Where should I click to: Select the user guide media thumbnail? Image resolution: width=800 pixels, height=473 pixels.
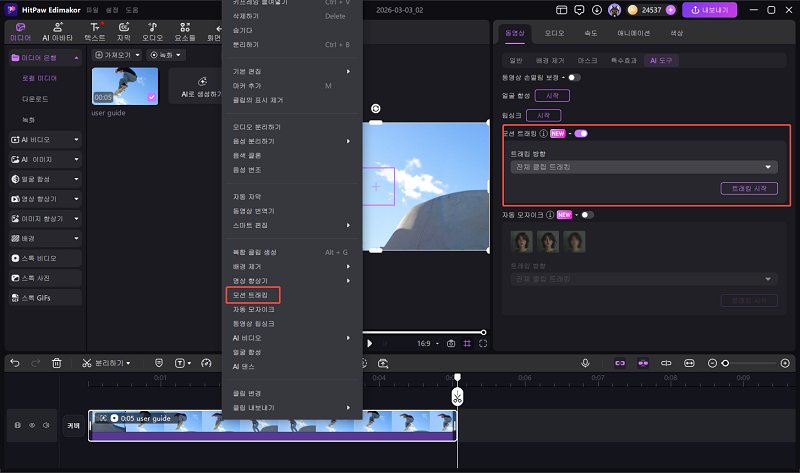[124, 86]
